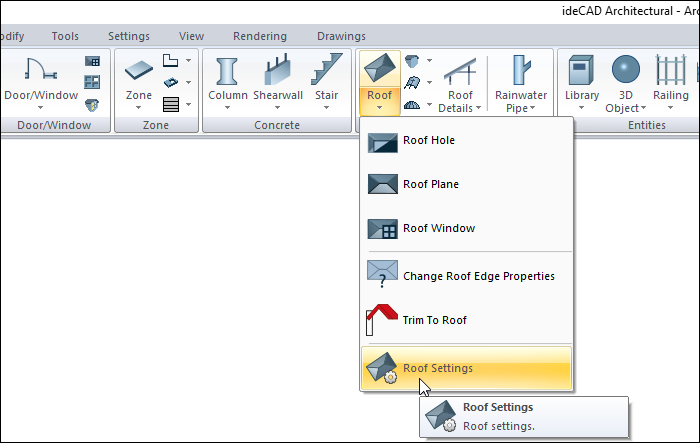Screen dimensions: 700x443
Task: Expand the Stair dropdown arrow
Action: click(326, 108)
